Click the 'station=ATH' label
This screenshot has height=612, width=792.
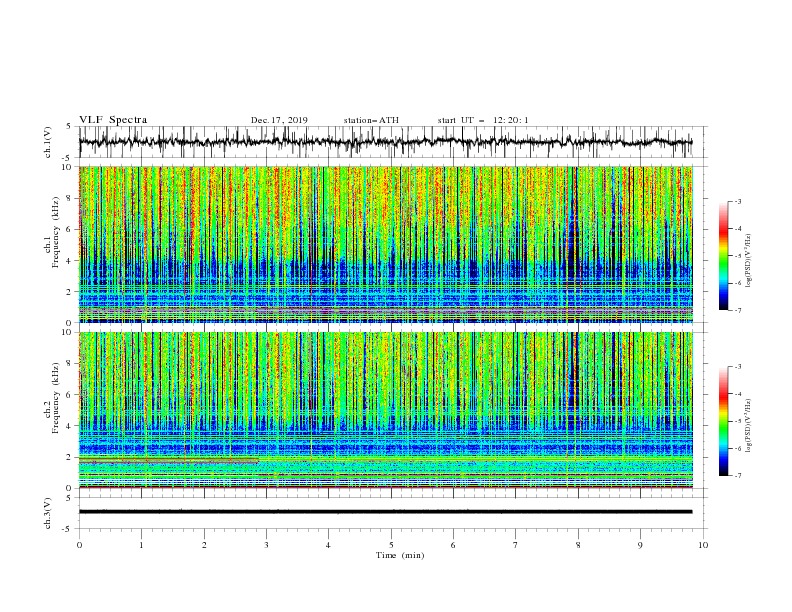371,120
